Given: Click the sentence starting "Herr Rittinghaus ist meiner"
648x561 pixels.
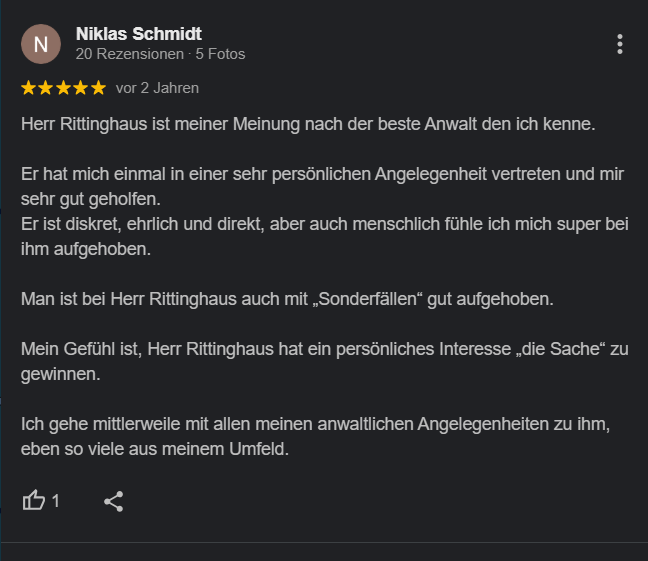Looking at the screenshot, I should (x=308, y=126).
